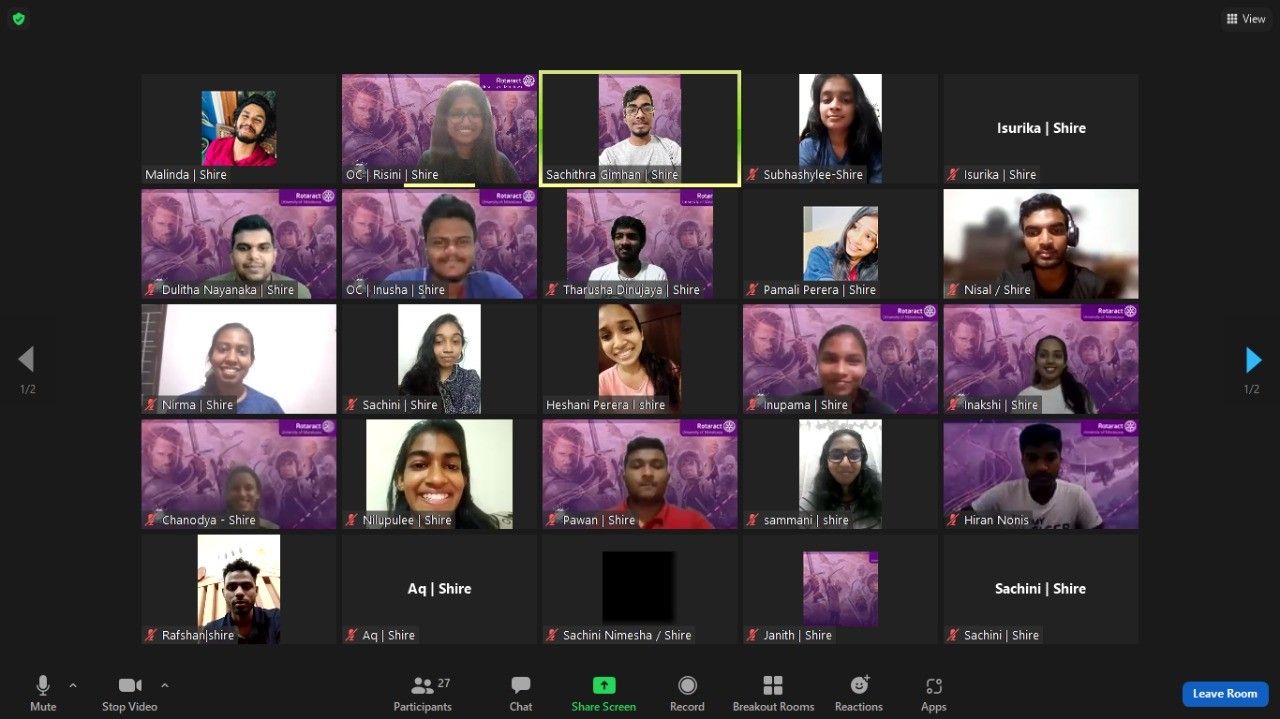1280x719 pixels.
Task: Start recording the meeting
Action: [687, 693]
